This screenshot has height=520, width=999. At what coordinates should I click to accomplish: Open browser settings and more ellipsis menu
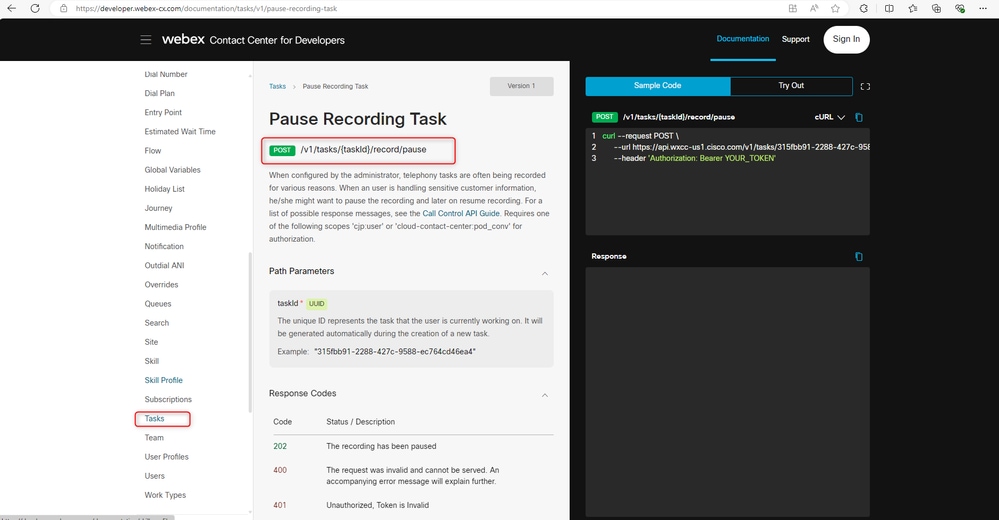click(983, 8)
